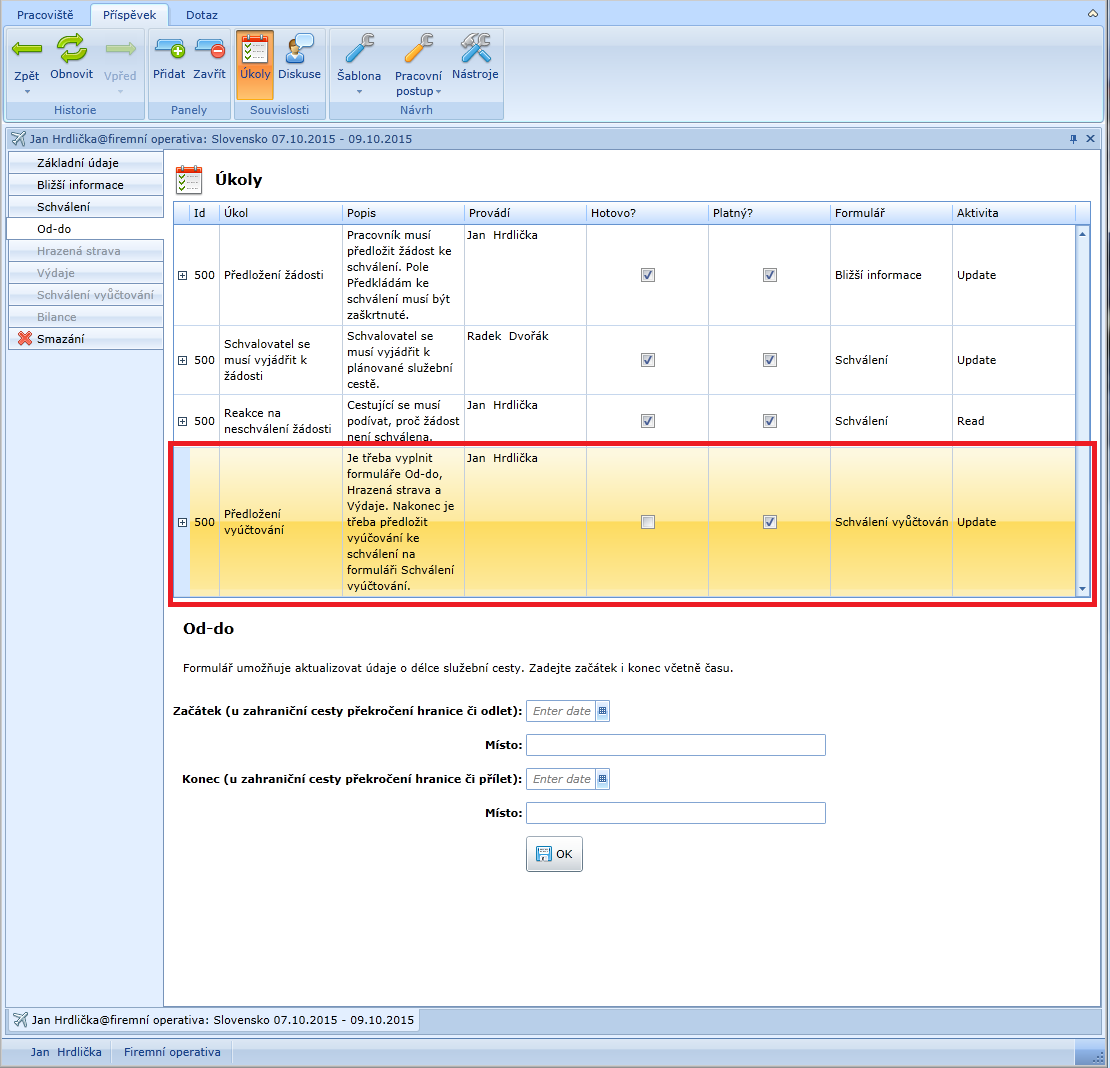Toggle Platný checkbox for Předložení žádosti
This screenshot has width=1110, height=1068.
pyautogui.click(x=770, y=275)
